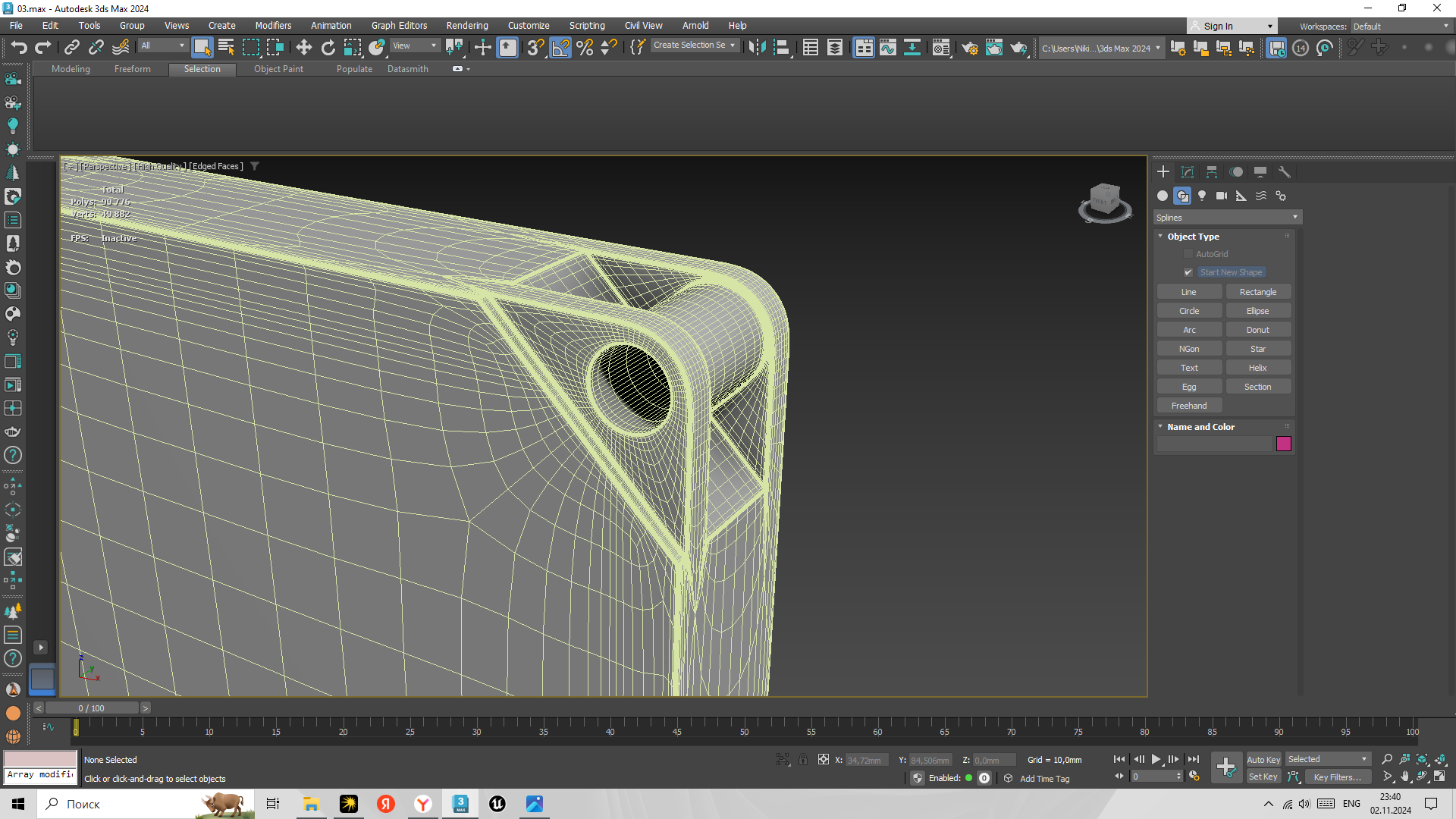Image resolution: width=1456 pixels, height=819 pixels.
Task: Select the Rotate tool in toolbar
Action: [328, 47]
